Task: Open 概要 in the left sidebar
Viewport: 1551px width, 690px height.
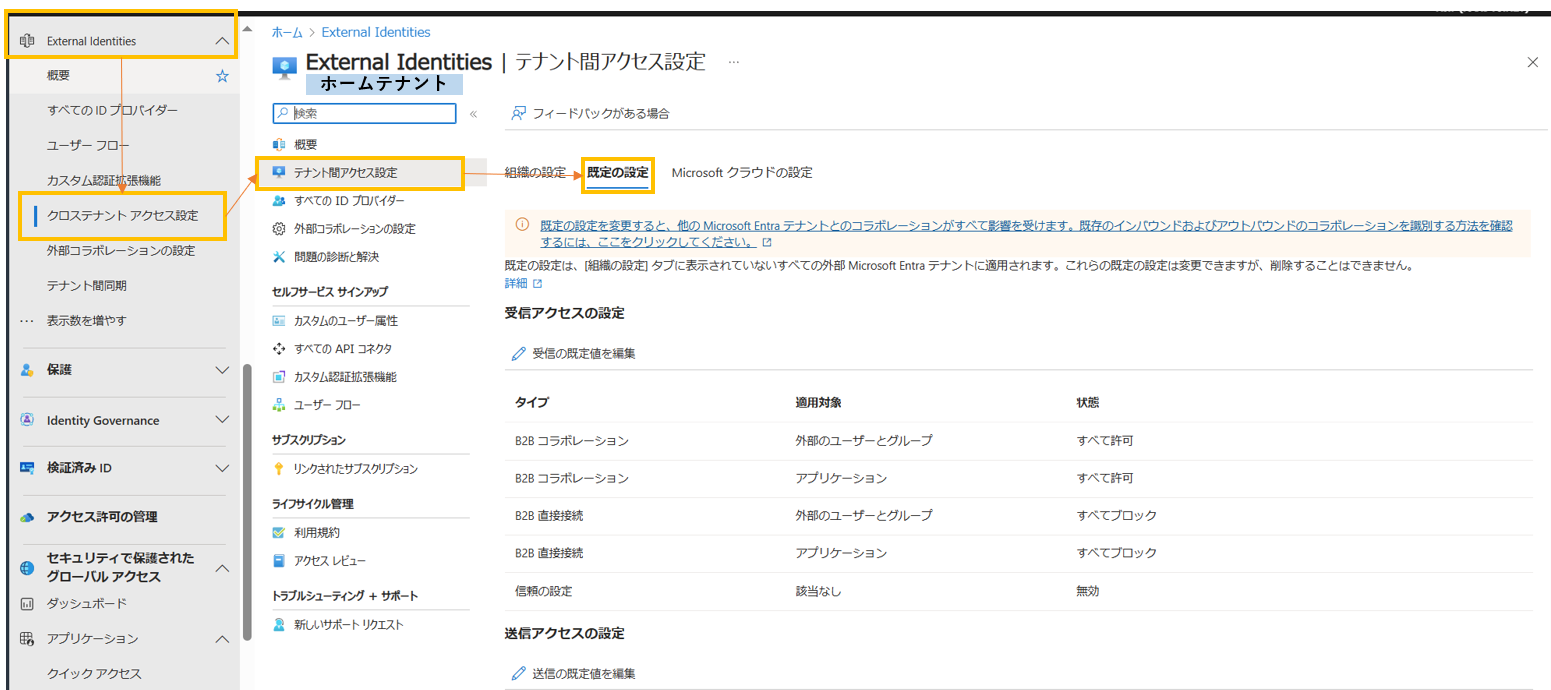Action: pos(58,76)
